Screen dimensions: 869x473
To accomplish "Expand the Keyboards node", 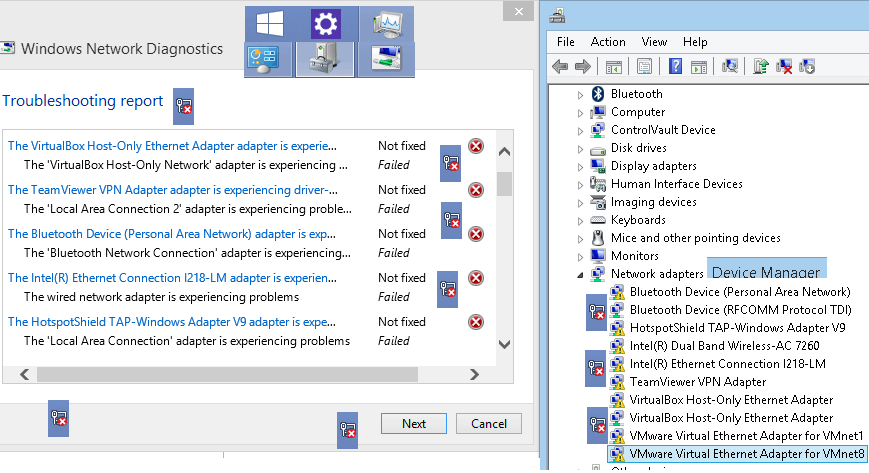I will click(x=580, y=221).
